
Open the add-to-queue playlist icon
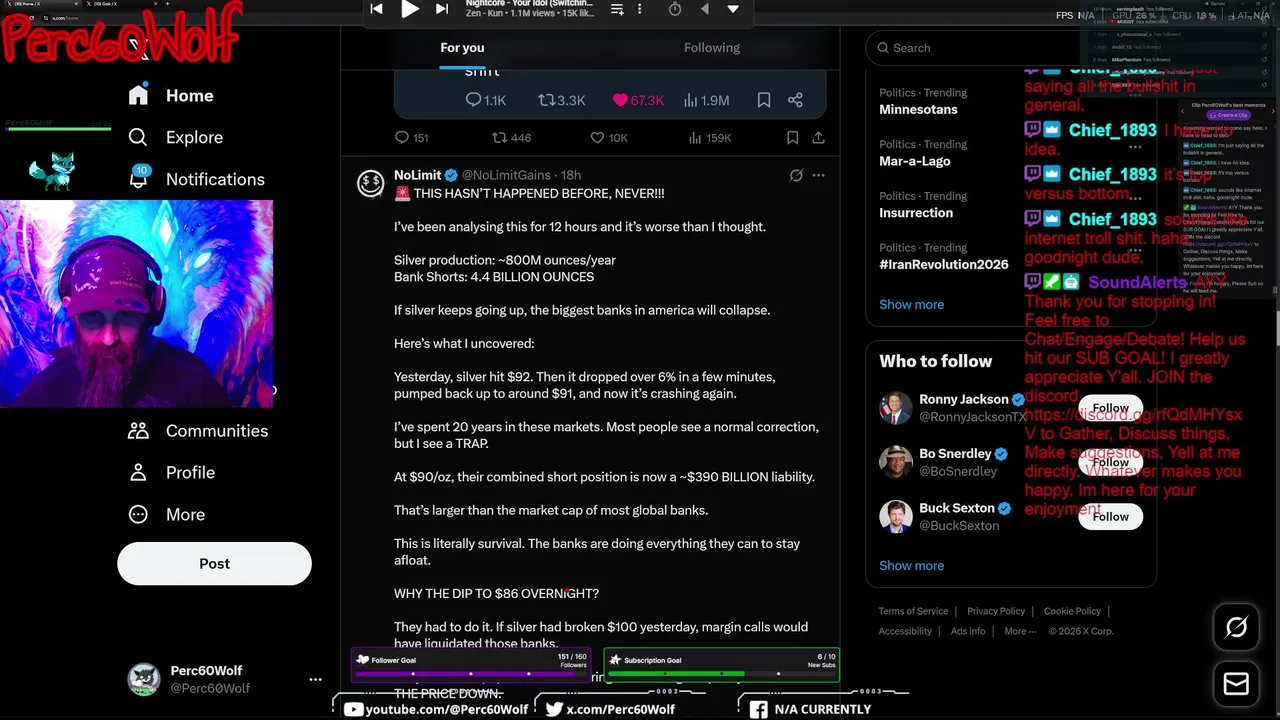(x=617, y=9)
